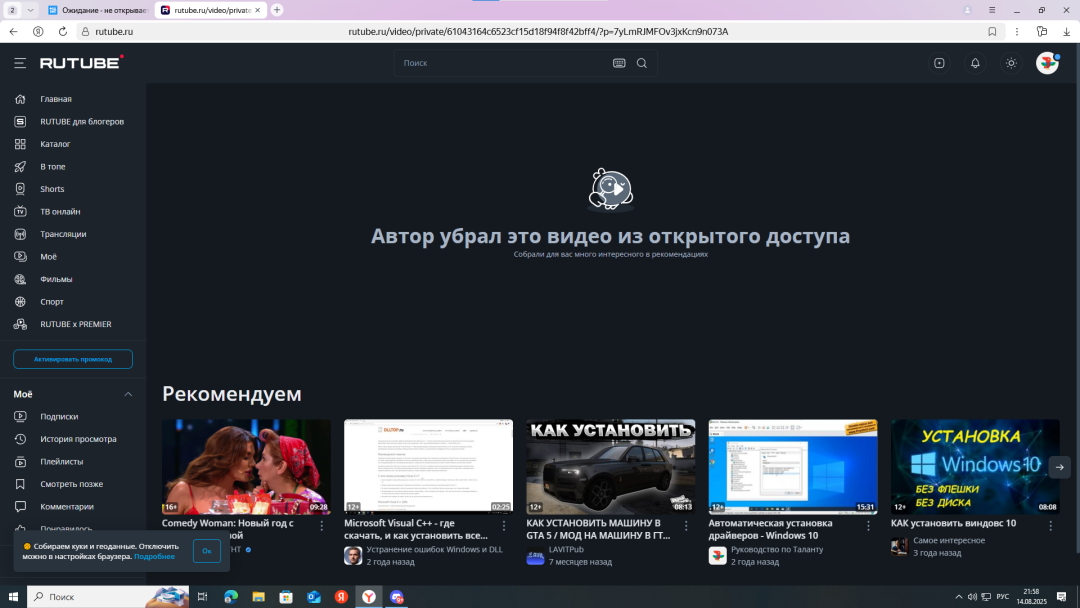Click the RUTUBE logo

pyautogui.click(x=81, y=63)
